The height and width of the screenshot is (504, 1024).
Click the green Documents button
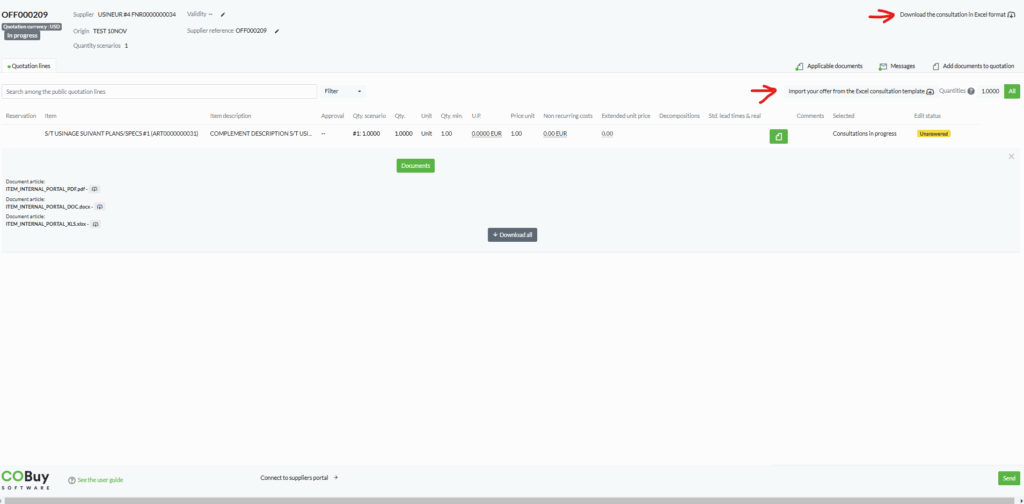pyautogui.click(x=415, y=165)
